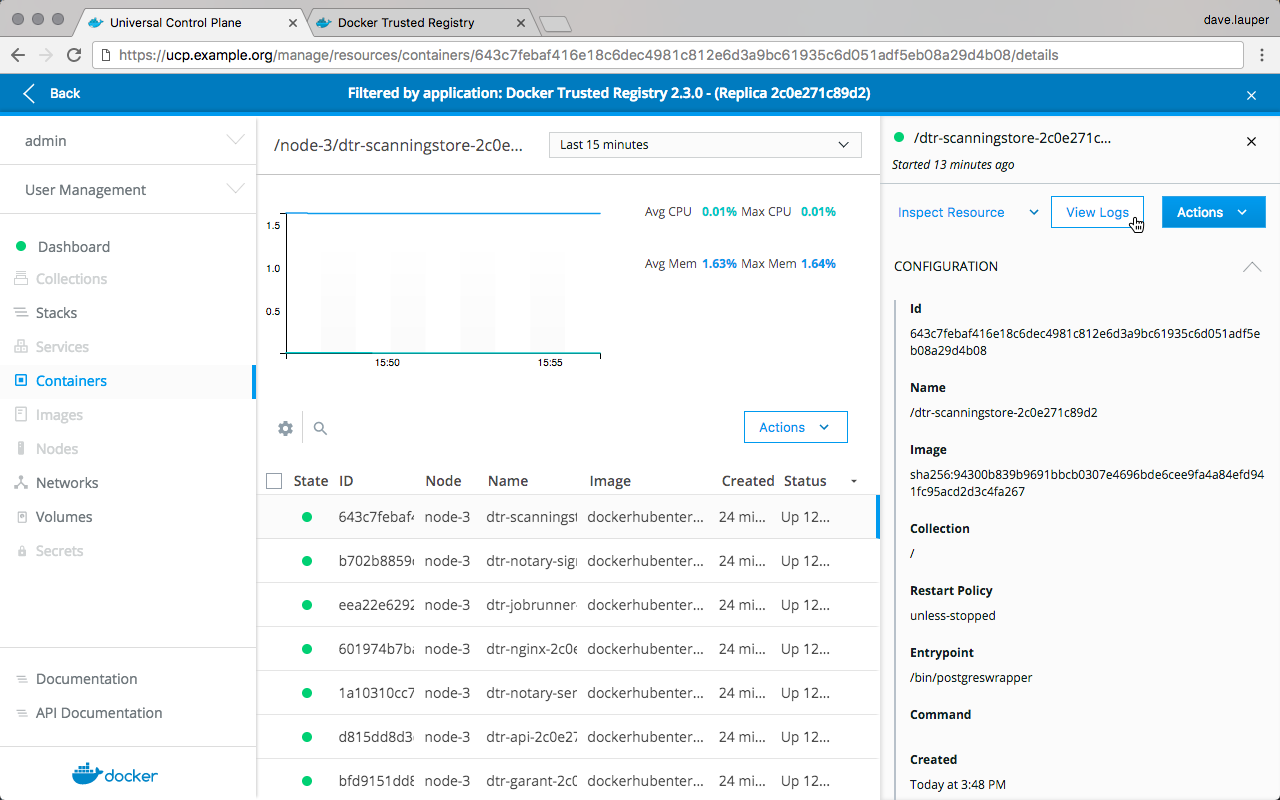The height and width of the screenshot is (800, 1280).
Task: Click the search magnifier icon
Action: (x=320, y=428)
